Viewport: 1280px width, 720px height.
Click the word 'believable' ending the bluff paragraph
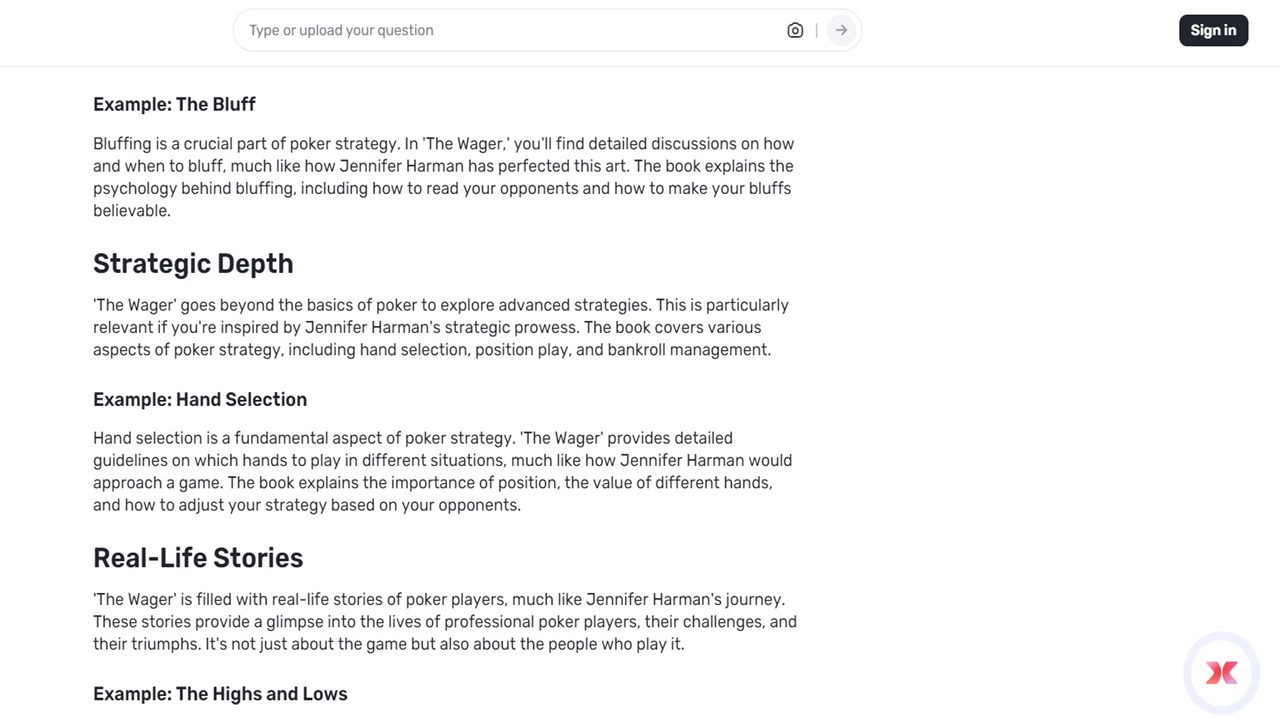[x=130, y=211]
